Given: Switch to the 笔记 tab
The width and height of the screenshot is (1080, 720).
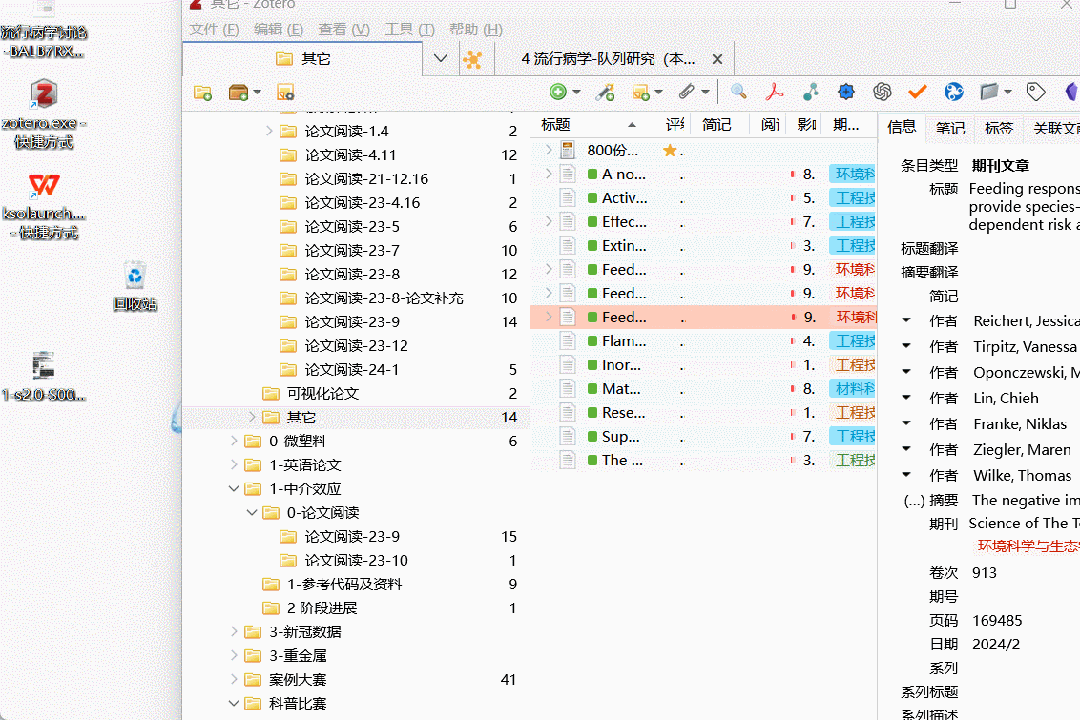Looking at the screenshot, I should 950,127.
